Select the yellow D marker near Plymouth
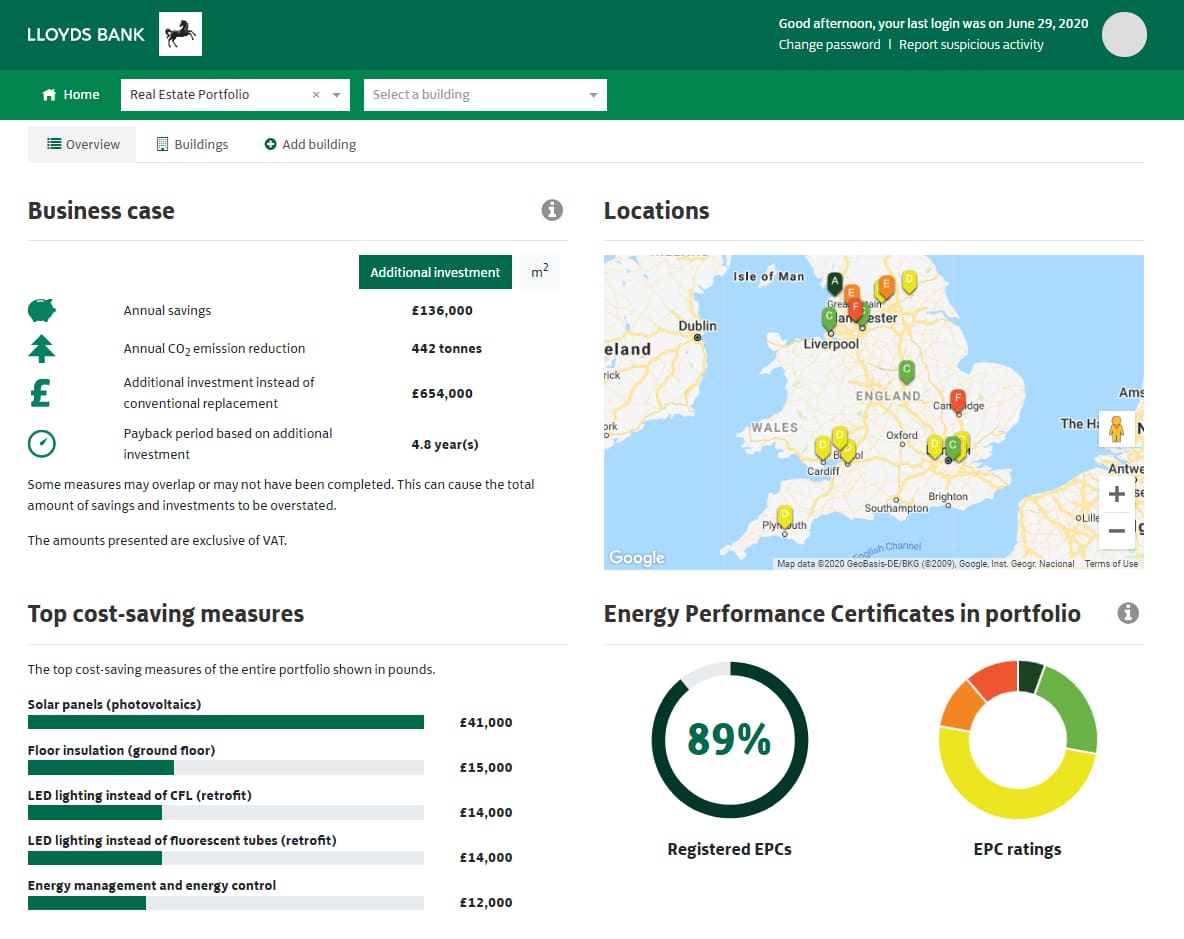The width and height of the screenshot is (1184, 939). [785, 516]
